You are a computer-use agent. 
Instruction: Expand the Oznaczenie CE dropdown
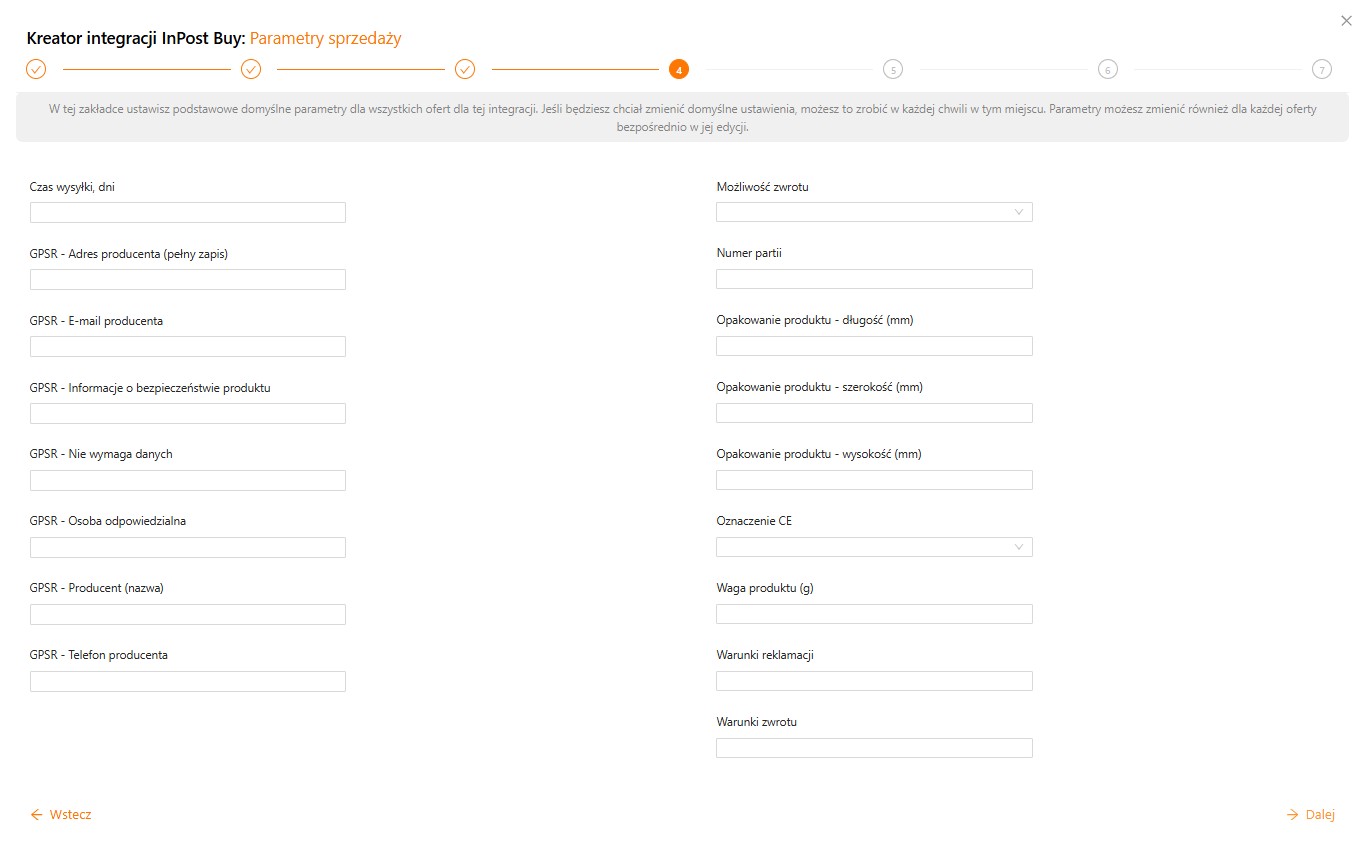point(874,547)
